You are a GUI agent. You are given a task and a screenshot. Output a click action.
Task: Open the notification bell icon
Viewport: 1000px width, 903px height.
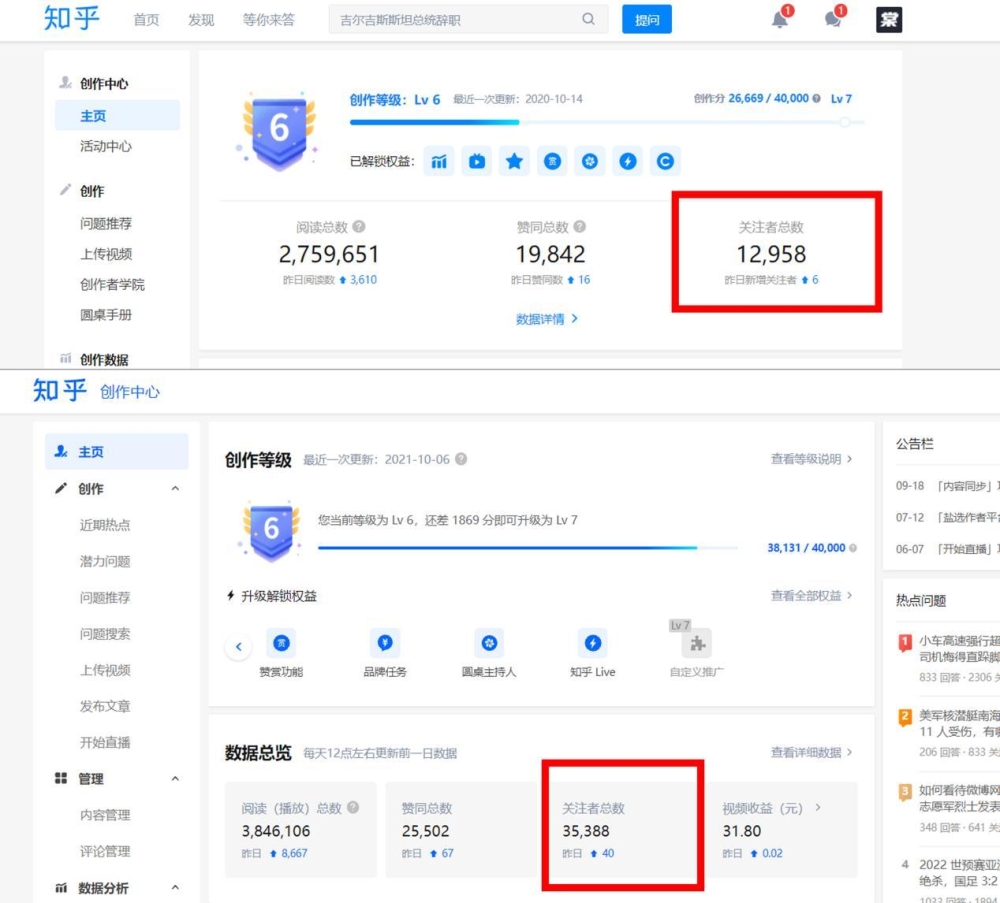pyautogui.click(x=779, y=19)
